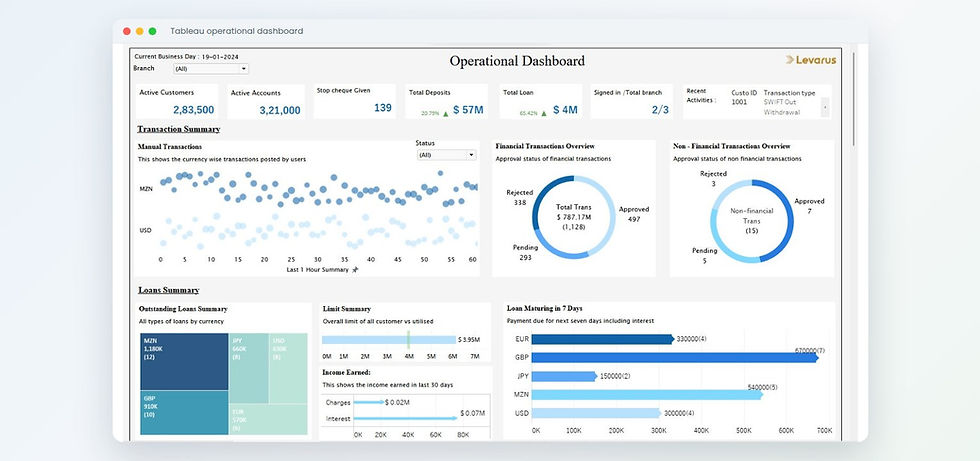Viewport: 980px width, 461px height.
Task: Click the EUR bar labeled 330000(4)
Action: point(605,339)
